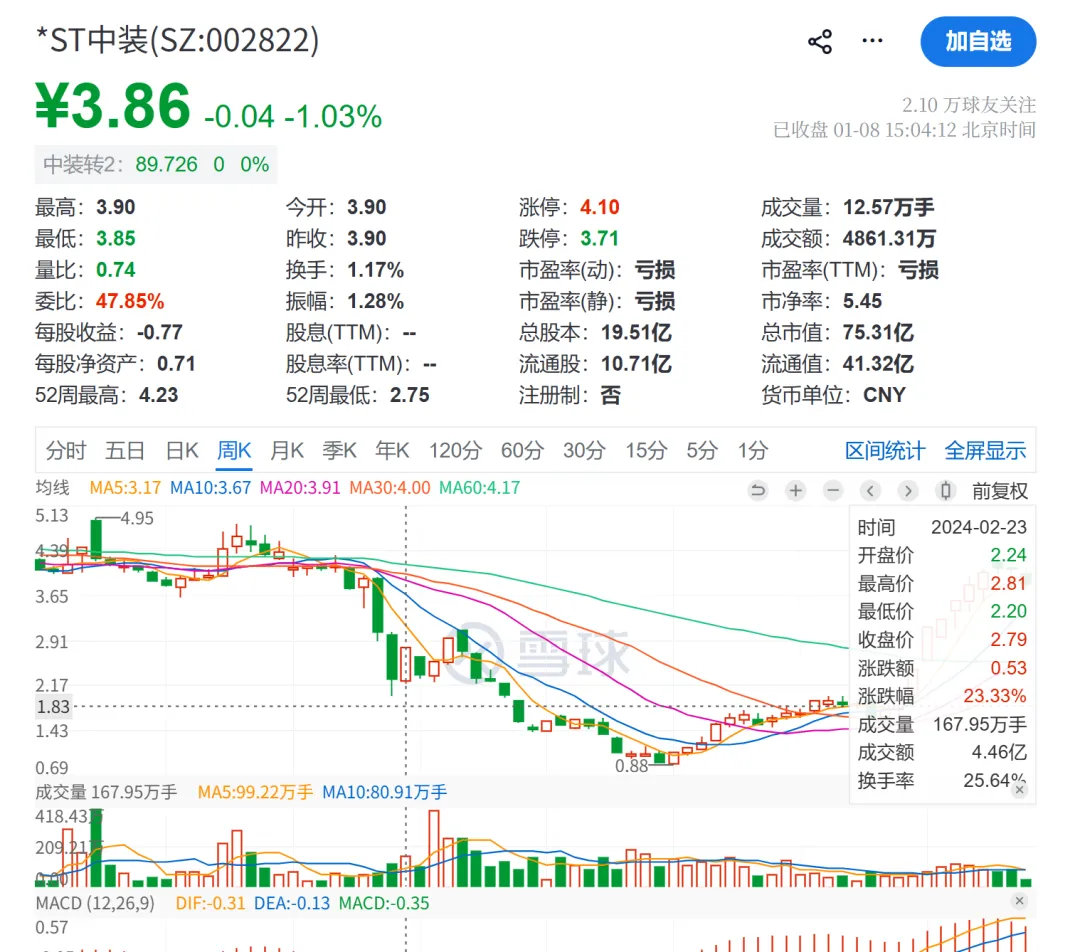Select the 5分 chart interval

[702, 451]
